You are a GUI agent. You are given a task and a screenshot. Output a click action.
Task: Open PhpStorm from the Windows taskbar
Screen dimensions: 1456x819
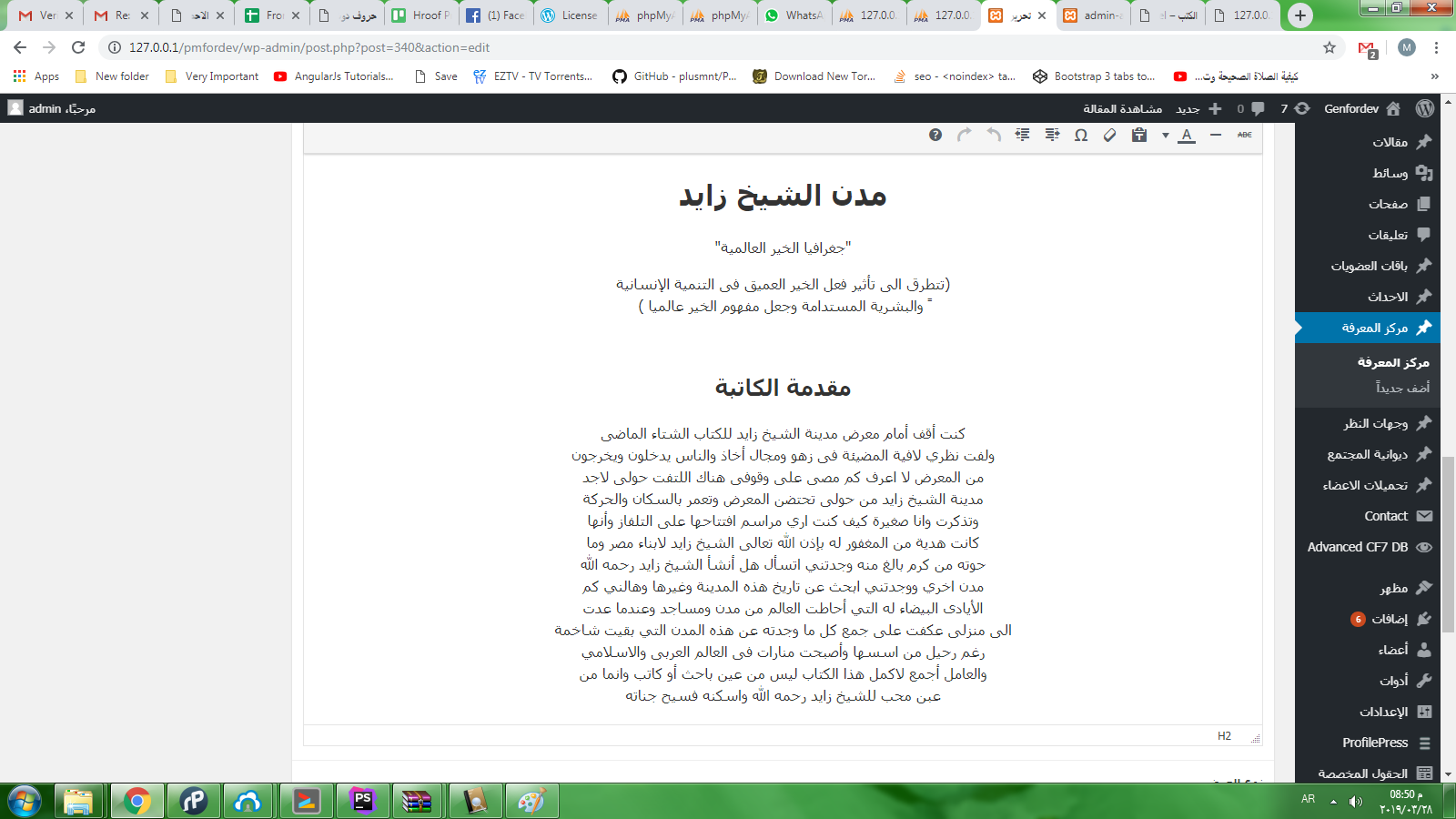pyautogui.click(x=362, y=801)
